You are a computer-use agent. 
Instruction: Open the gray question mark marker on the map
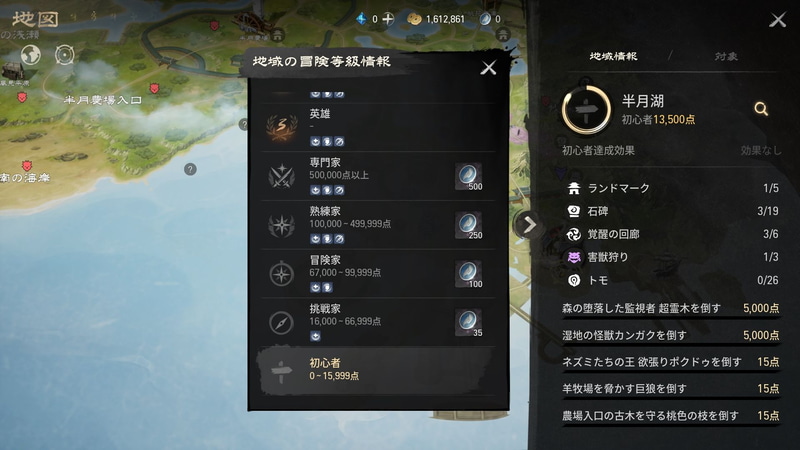click(190, 169)
